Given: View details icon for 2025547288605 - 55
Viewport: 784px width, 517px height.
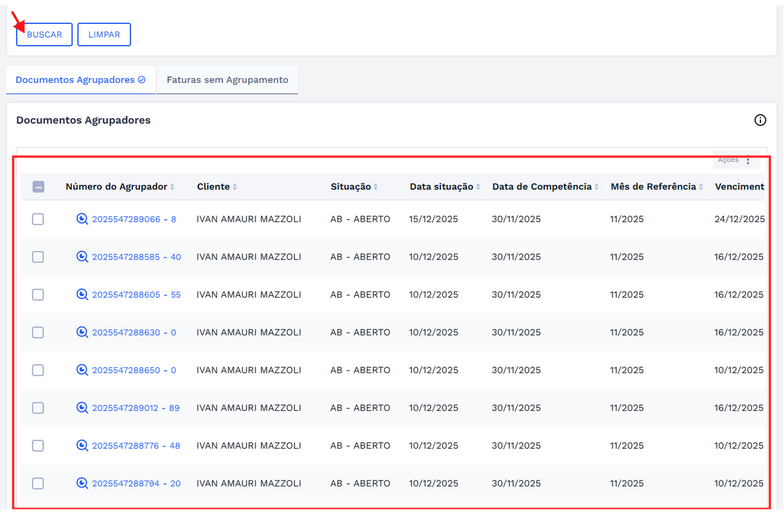Looking at the screenshot, I should click(x=82, y=295).
